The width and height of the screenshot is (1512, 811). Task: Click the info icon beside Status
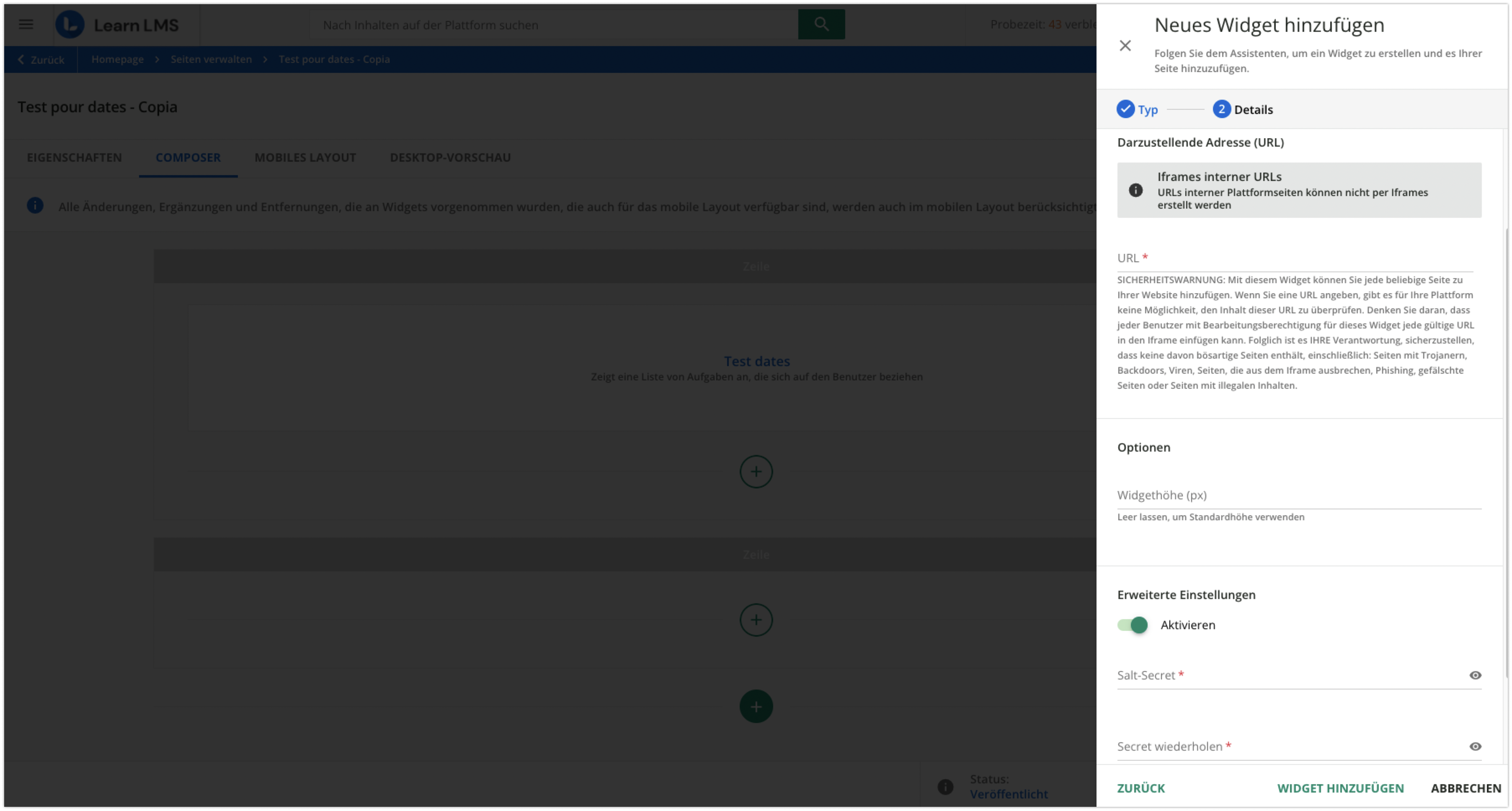point(946,787)
